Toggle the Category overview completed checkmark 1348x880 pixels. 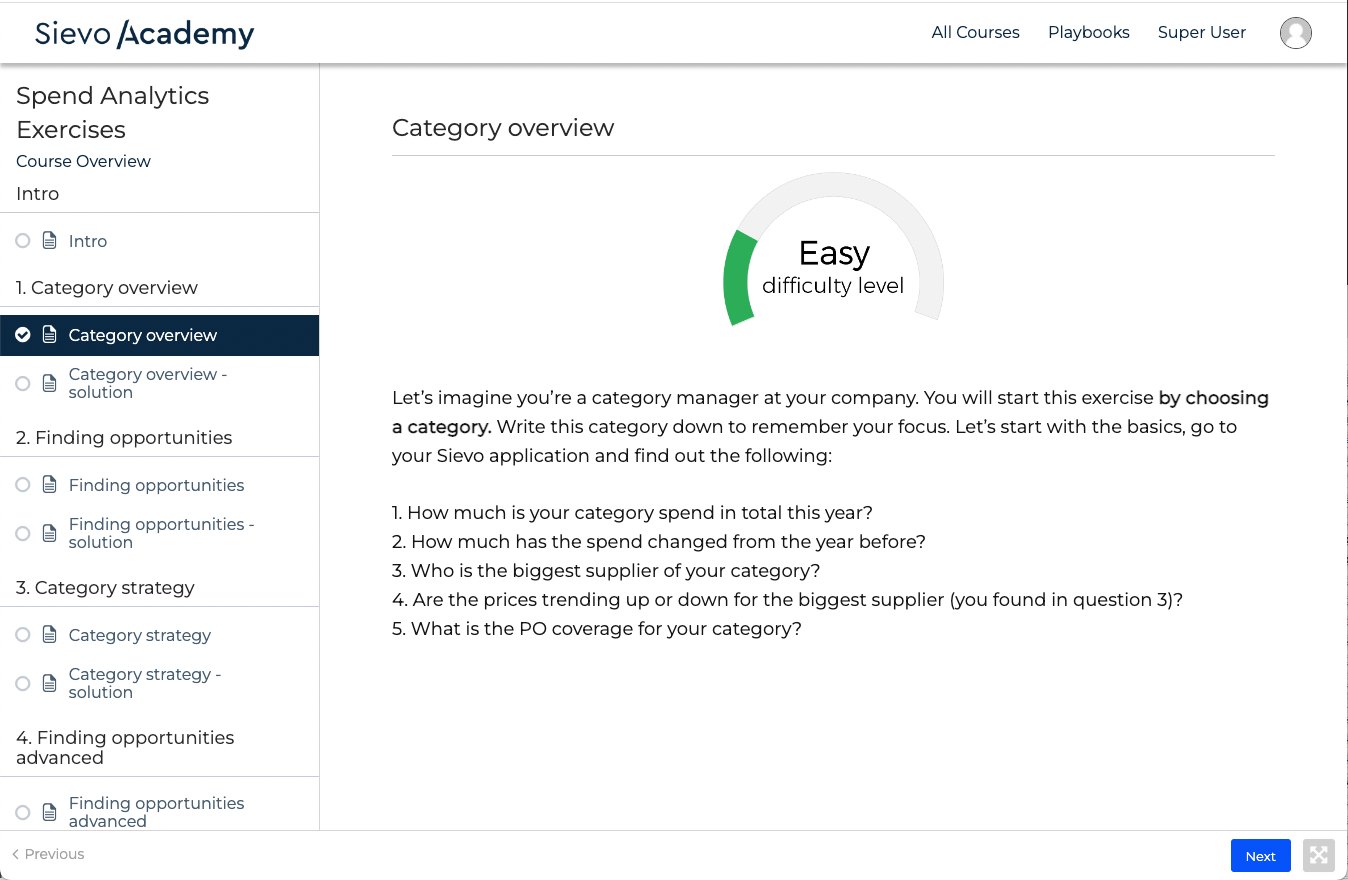pyautogui.click(x=23, y=335)
